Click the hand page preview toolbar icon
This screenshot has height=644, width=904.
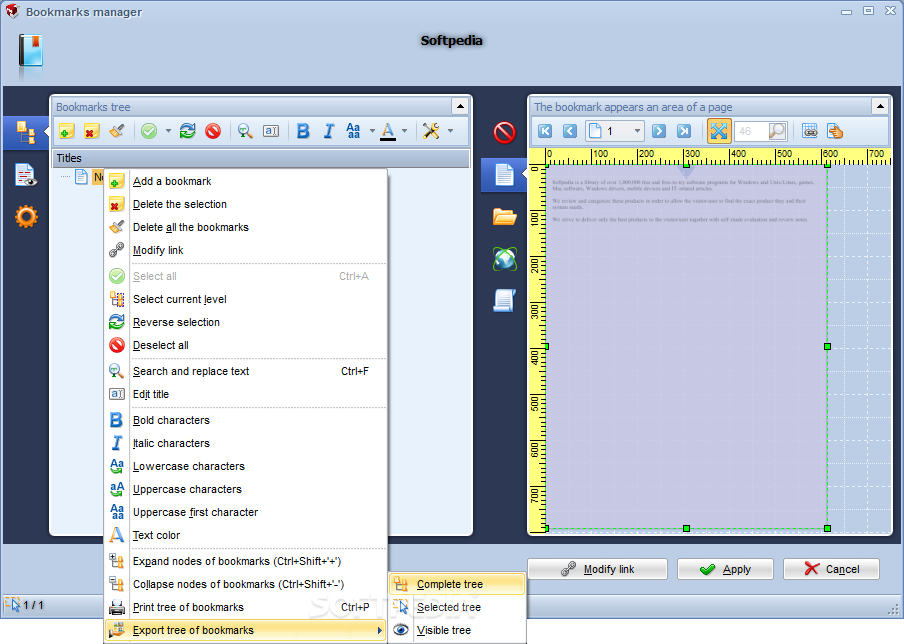click(835, 131)
